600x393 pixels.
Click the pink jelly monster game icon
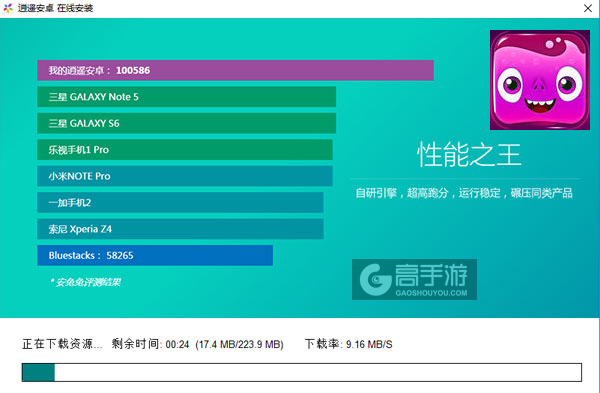(x=540, y=80)
